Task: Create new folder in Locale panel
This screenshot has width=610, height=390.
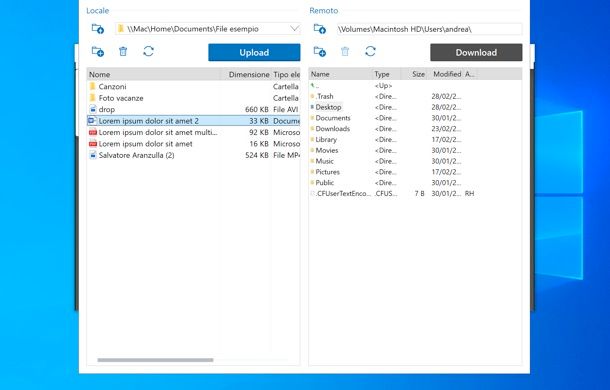Action: point(98,51)
